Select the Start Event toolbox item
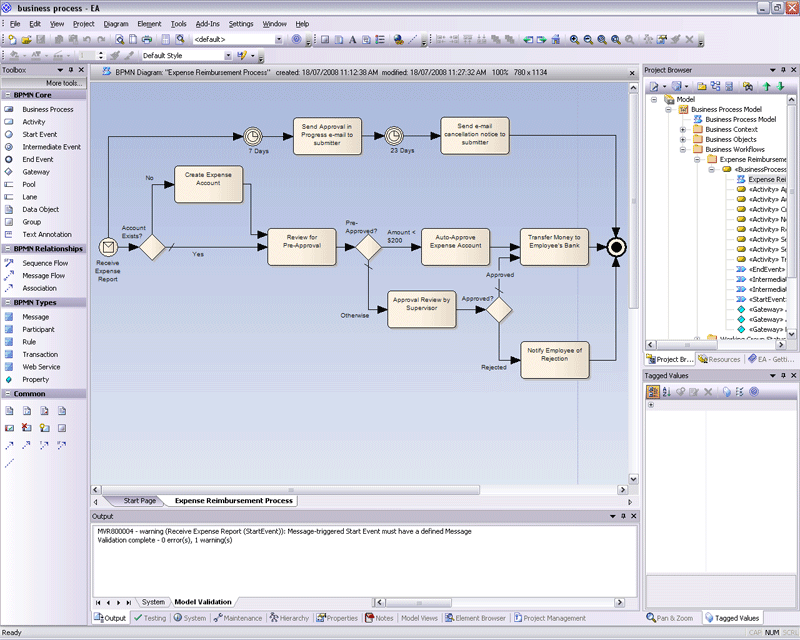 (x=39, y=134)
